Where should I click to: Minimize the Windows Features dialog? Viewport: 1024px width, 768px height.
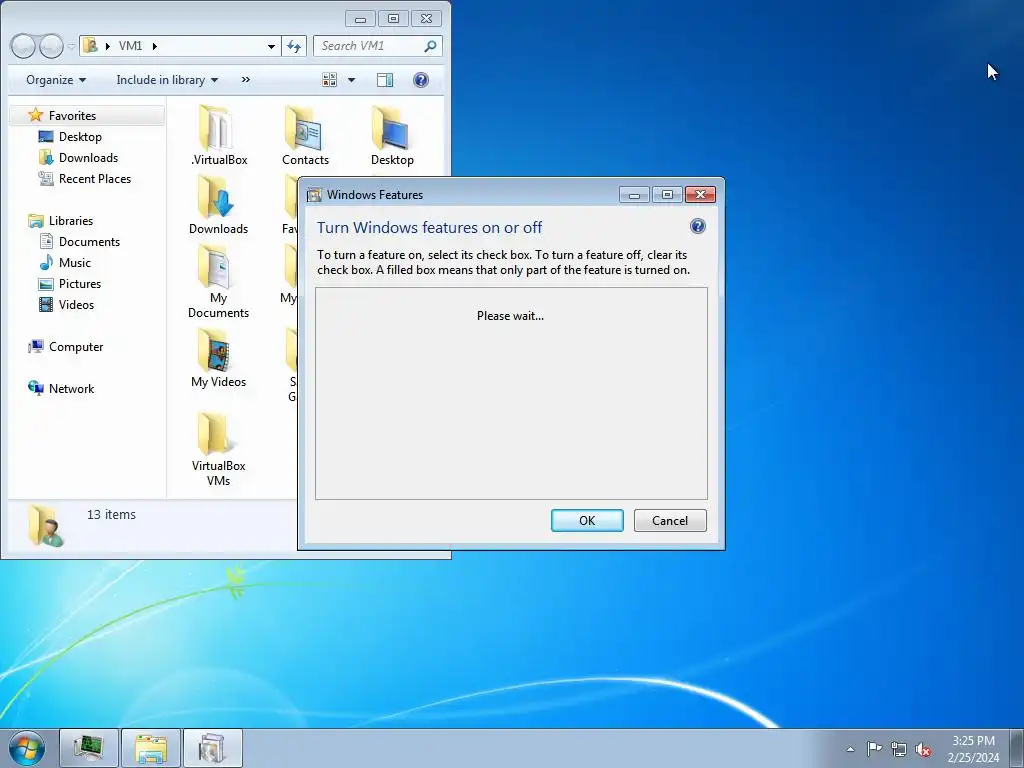pyautogui.click(x=633, y=195)
